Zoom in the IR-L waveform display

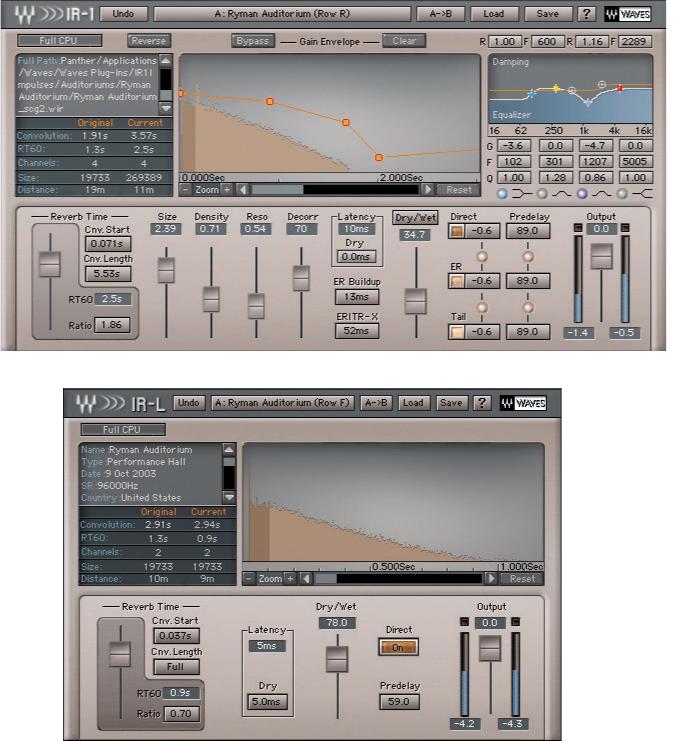tap(290, 578)
